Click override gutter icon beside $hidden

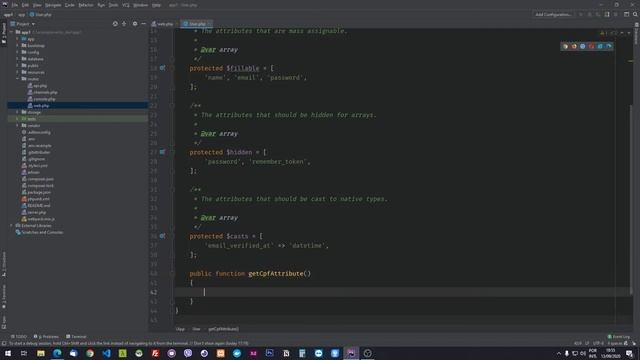[x=162, y=152]
